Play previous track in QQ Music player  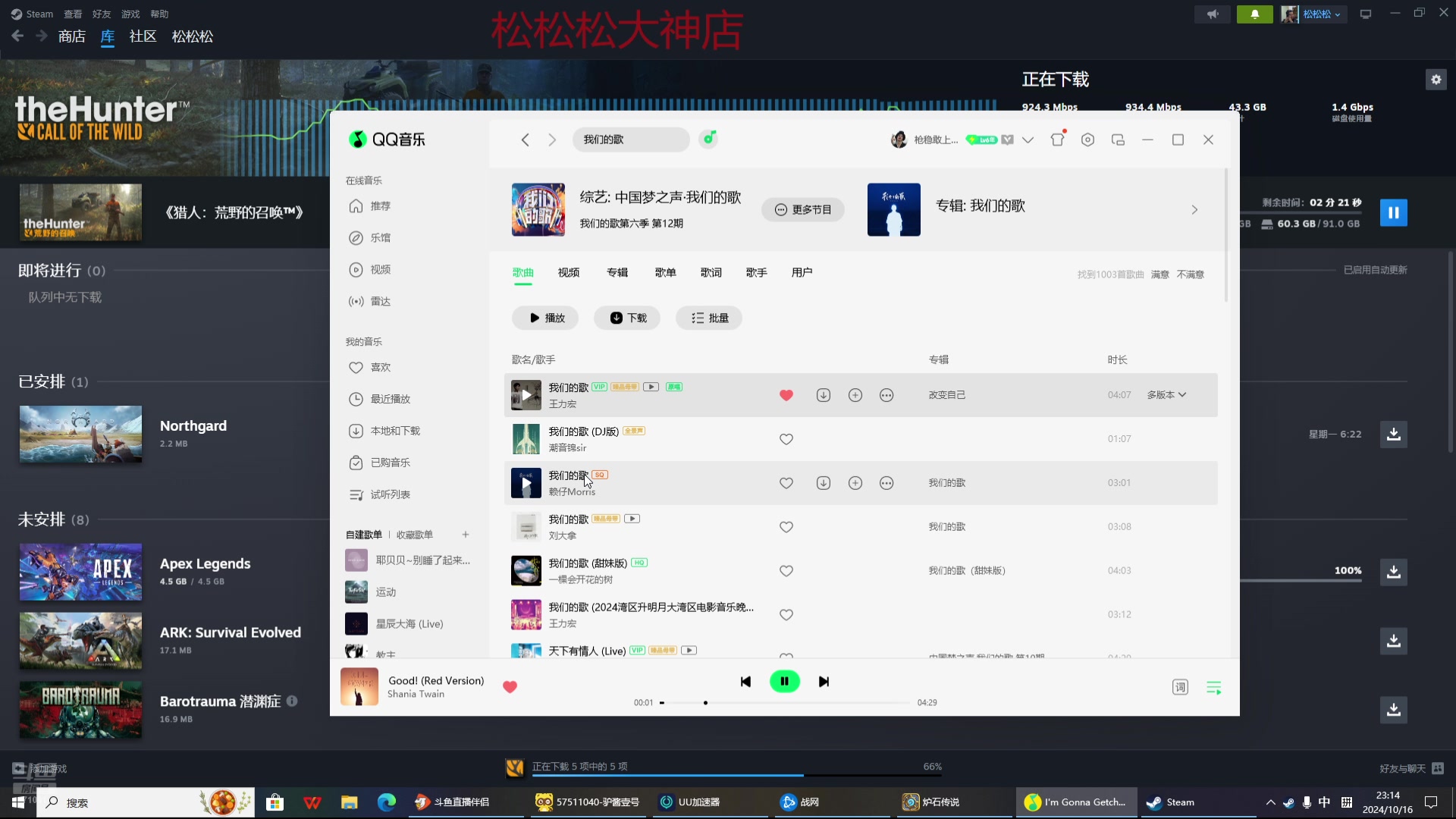coord(745,682)
